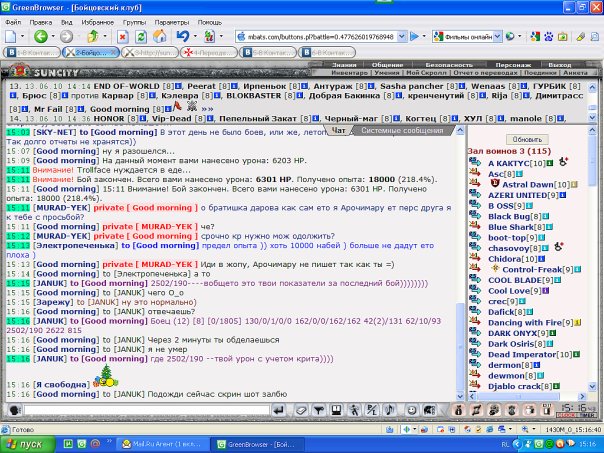Click the chat message input field
This screenshot has width=604, height=453.
[147, 410]
